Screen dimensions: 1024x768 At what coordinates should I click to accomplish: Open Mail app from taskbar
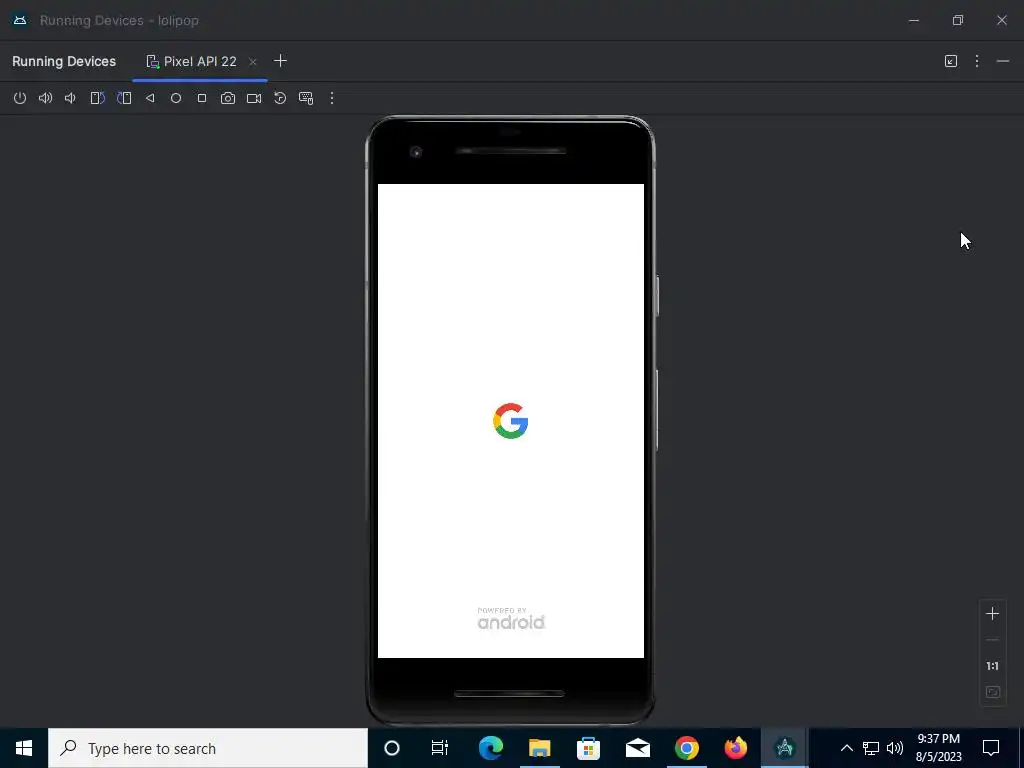[x=637, y=748]
